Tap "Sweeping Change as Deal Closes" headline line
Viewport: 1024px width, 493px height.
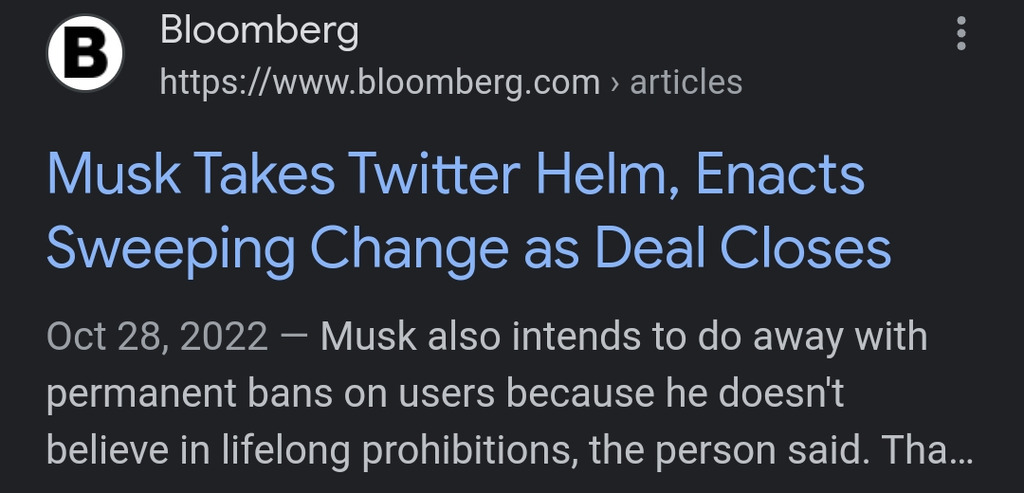coord(468,247)
